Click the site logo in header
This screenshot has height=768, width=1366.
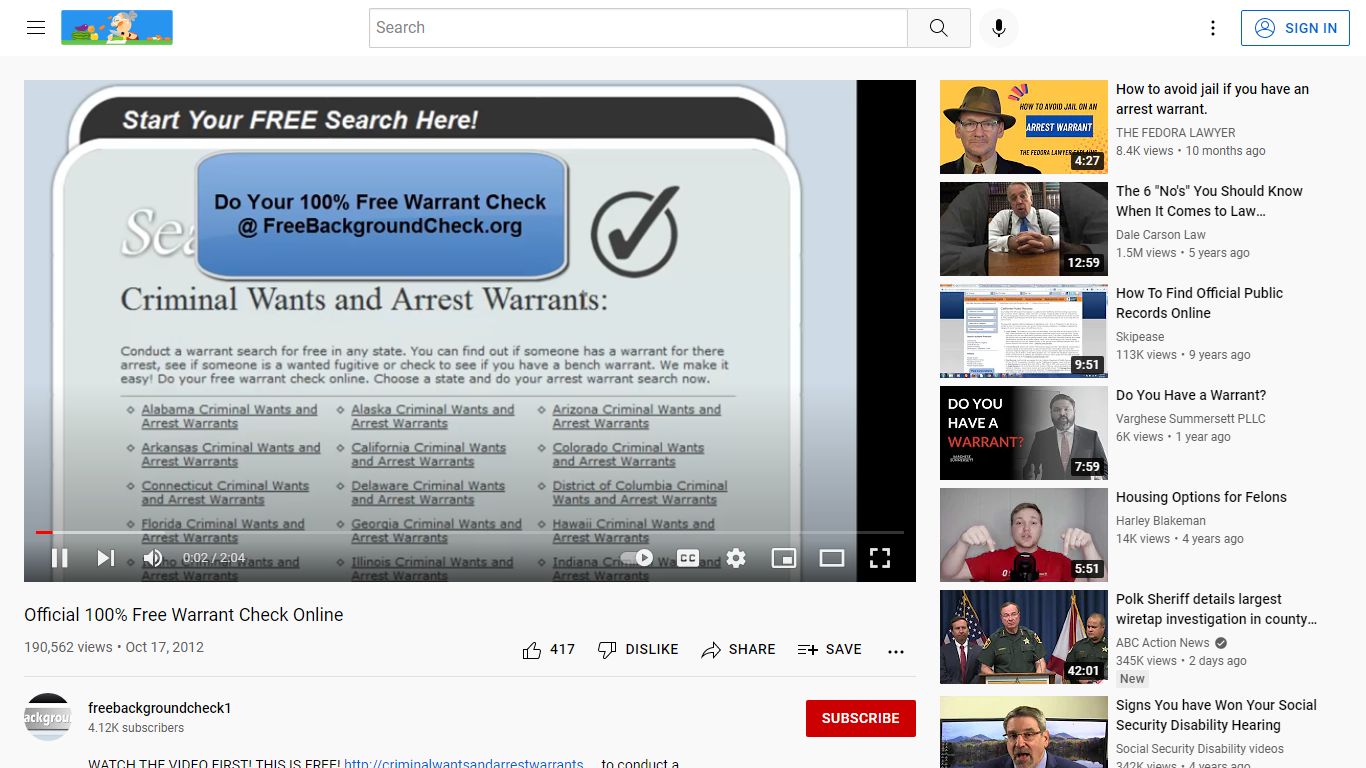pos(117,28)
